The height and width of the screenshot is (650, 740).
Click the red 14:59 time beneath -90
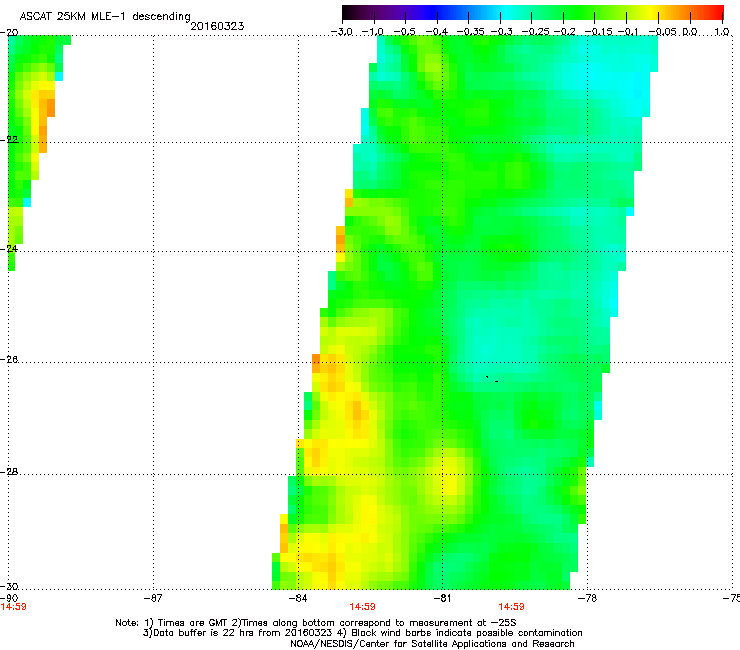[13, 607]
